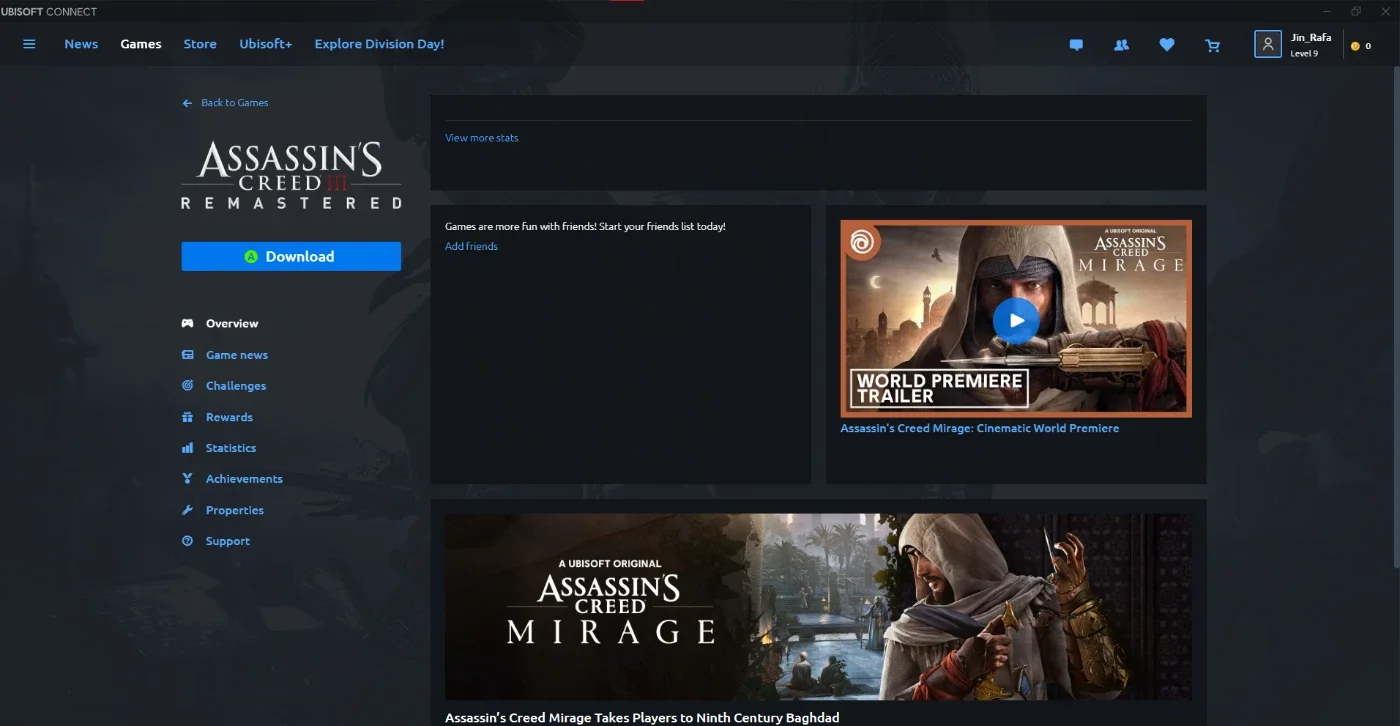The height and width of the screenshot is (726, 1400).
Task: Click the vertical scrollbar on the right edge
Action: (1395, 320)
